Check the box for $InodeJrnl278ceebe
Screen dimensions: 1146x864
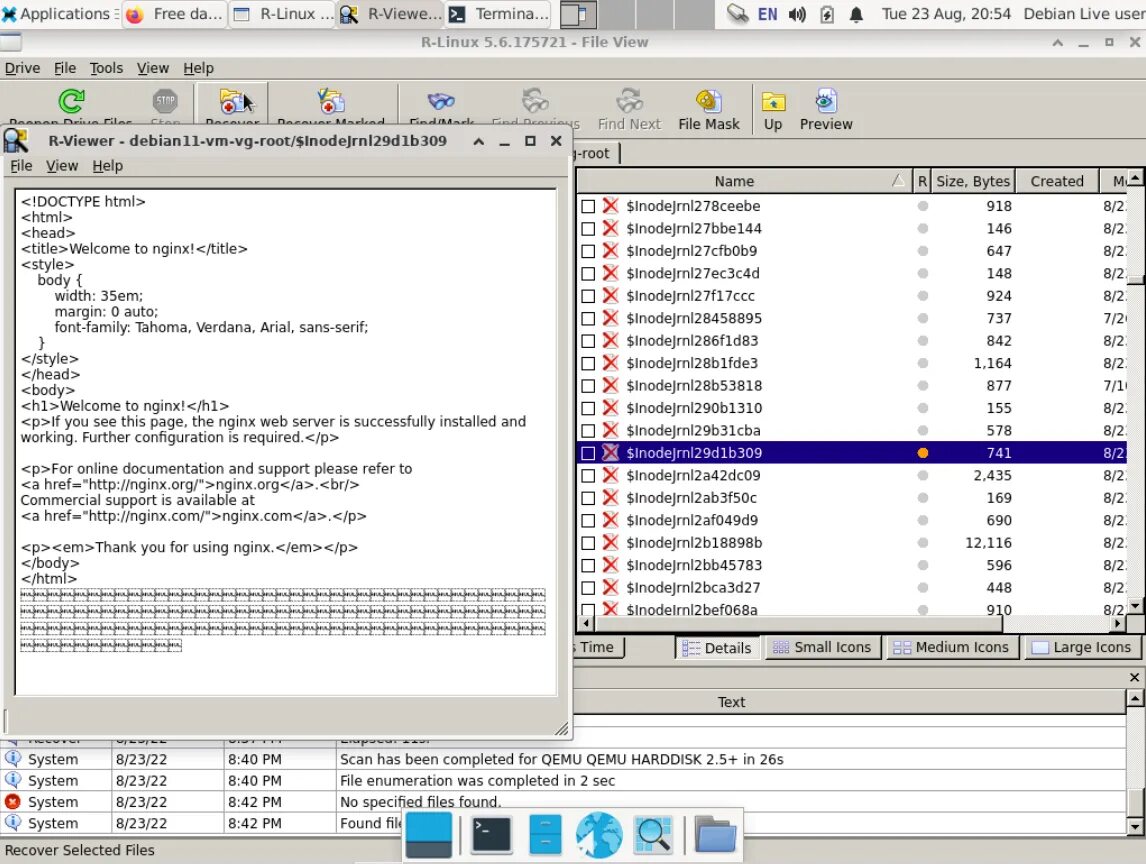tap(588, 206)
